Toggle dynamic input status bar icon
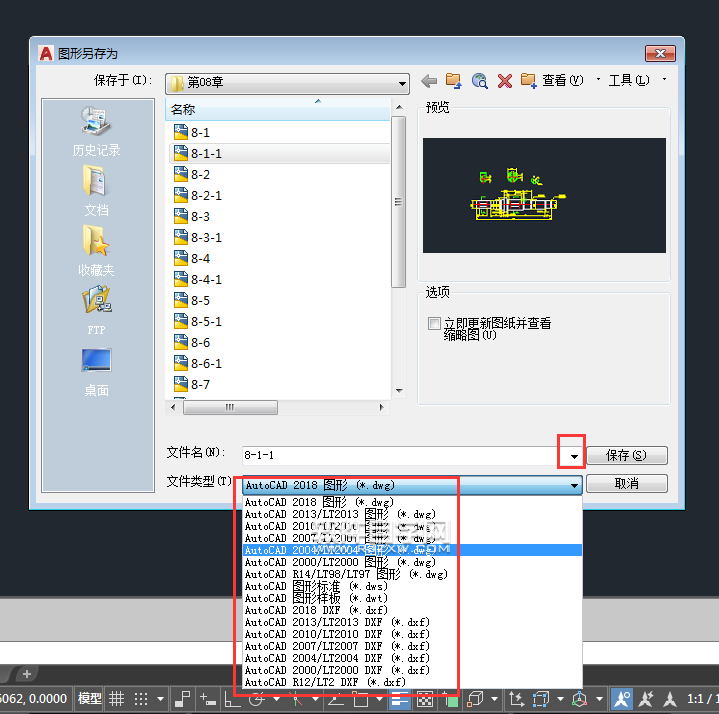Image resolution: width=719 pixels, height=714 pixels. pyautogui.click(x=207, y=699)
